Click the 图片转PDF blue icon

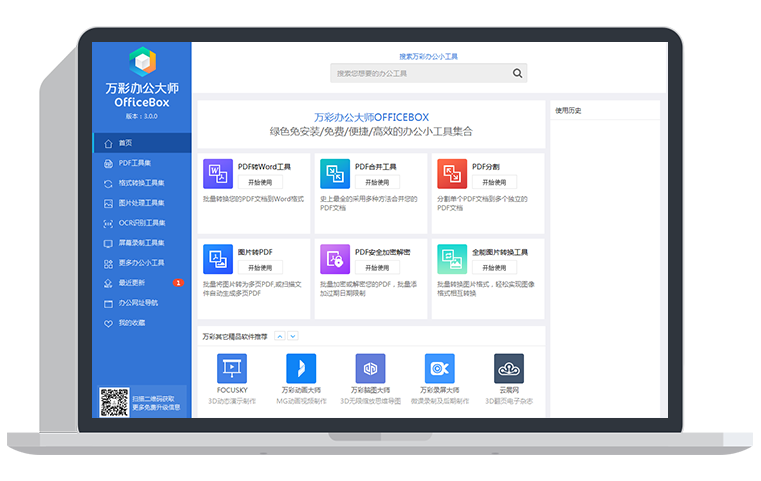[217, 259]
